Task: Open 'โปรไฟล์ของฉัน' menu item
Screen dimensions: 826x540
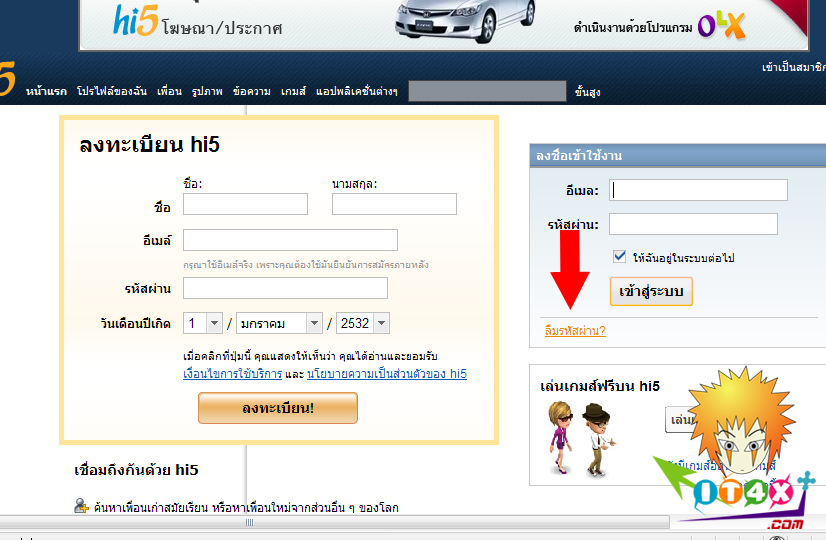Action: tap(112, 91)
